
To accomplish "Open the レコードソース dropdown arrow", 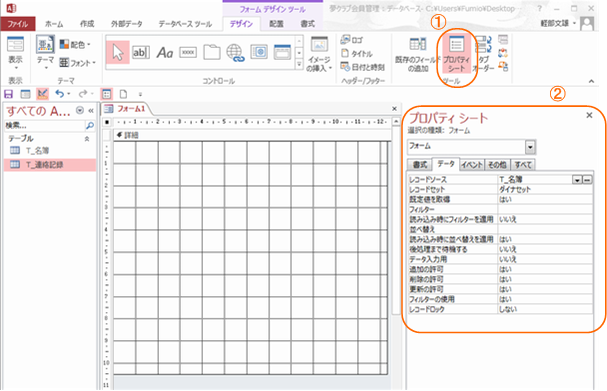I will [x=577, y=180].
